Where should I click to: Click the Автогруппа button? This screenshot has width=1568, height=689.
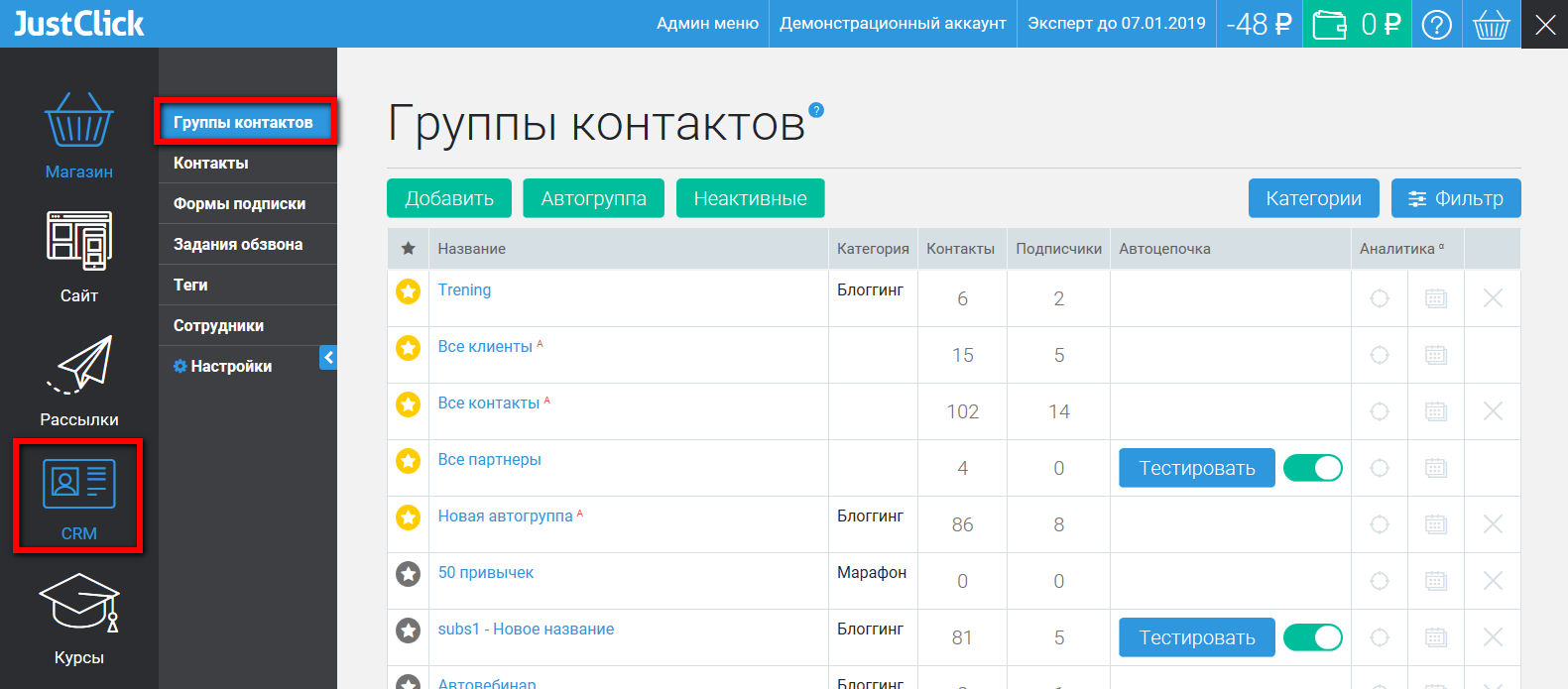(594, 198)
